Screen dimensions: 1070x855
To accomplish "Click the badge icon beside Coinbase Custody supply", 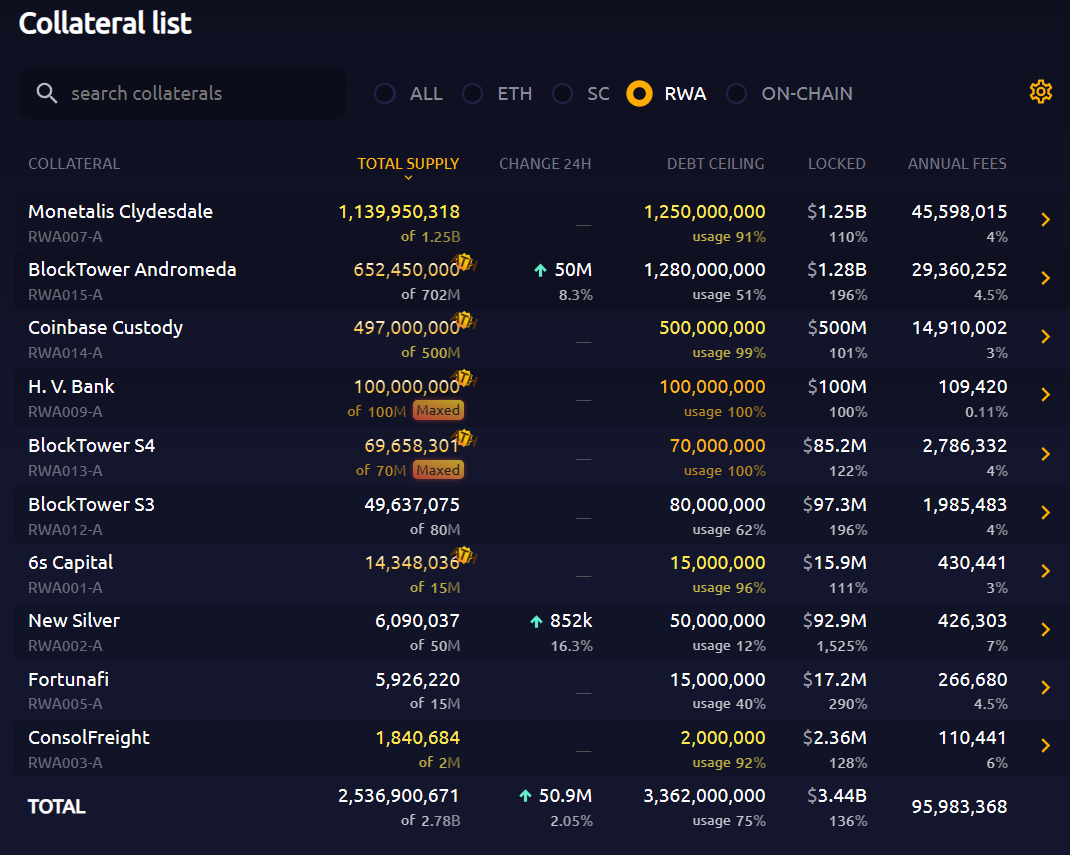I will click(x=464, y=322).
